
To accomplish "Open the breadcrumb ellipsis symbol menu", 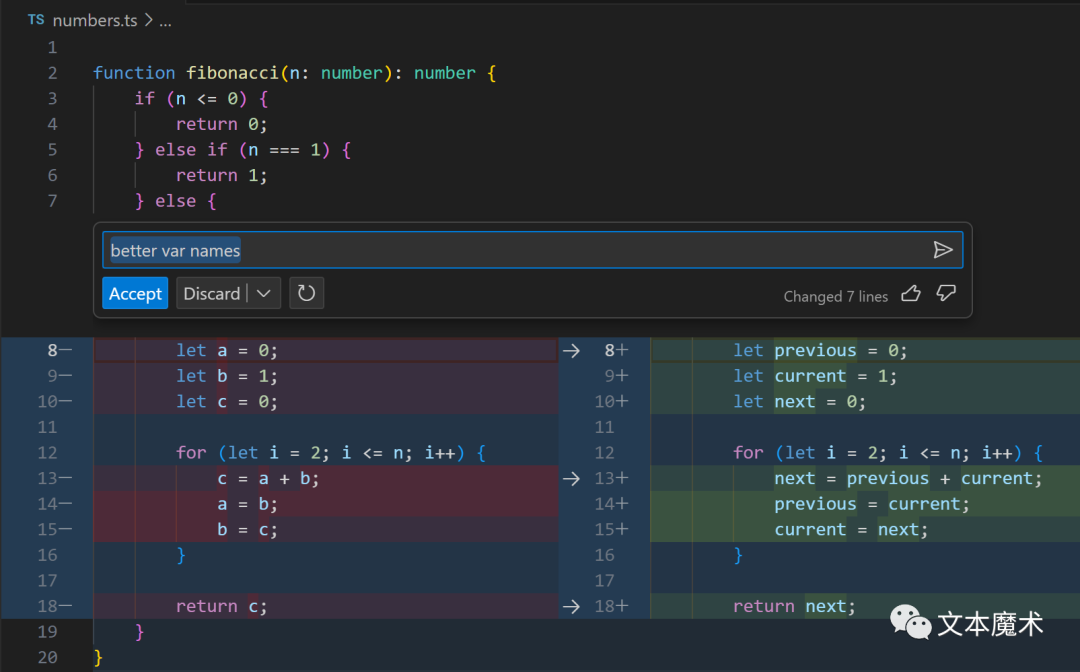I will 165,21.
